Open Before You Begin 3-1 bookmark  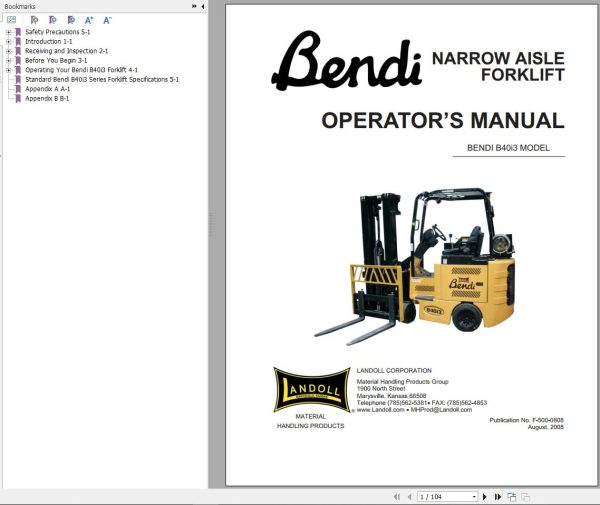pos(56,60)
